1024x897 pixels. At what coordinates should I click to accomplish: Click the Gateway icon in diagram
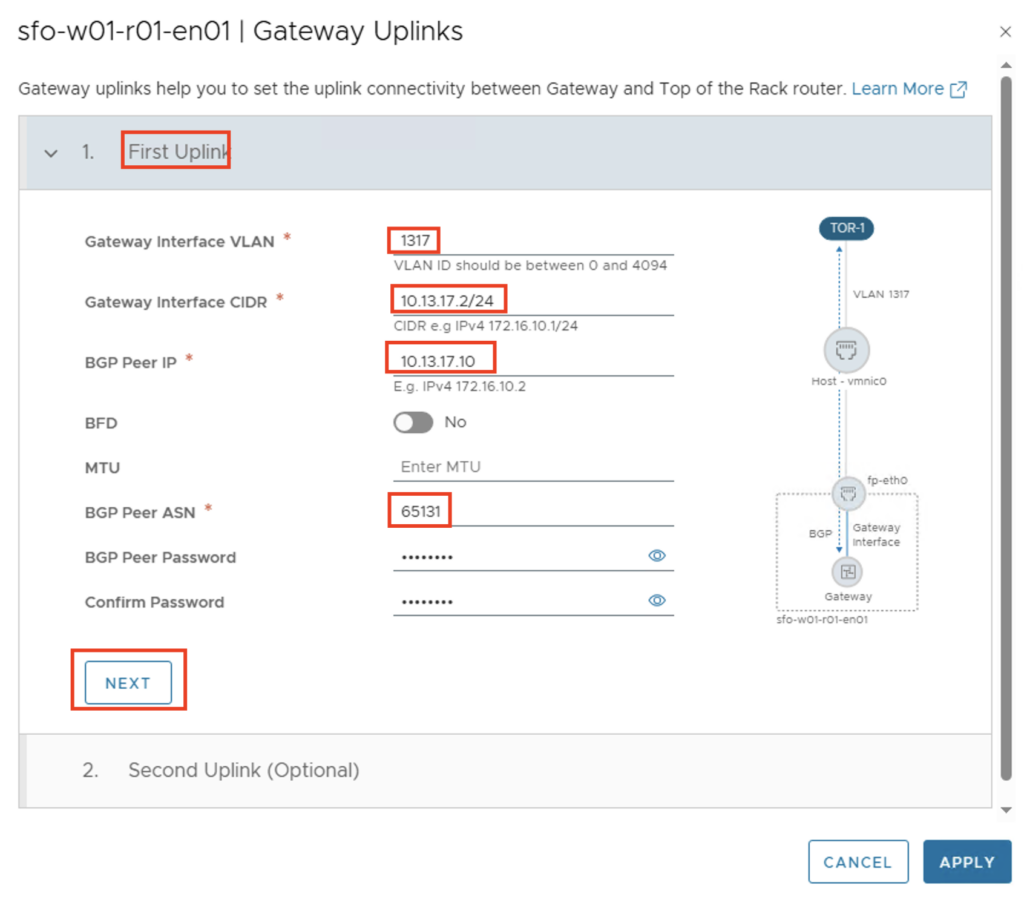pos(847,571)
